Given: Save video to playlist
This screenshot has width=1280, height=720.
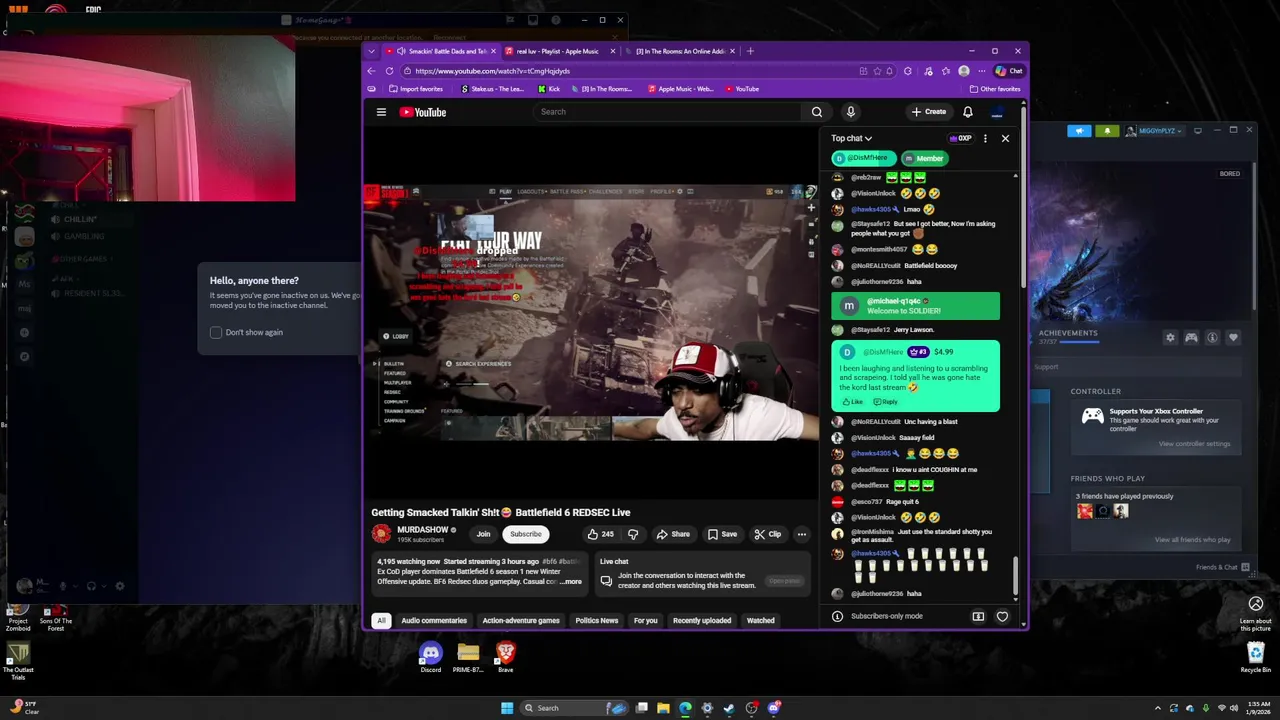Looking at the screenshot, I should pos(722,534).
